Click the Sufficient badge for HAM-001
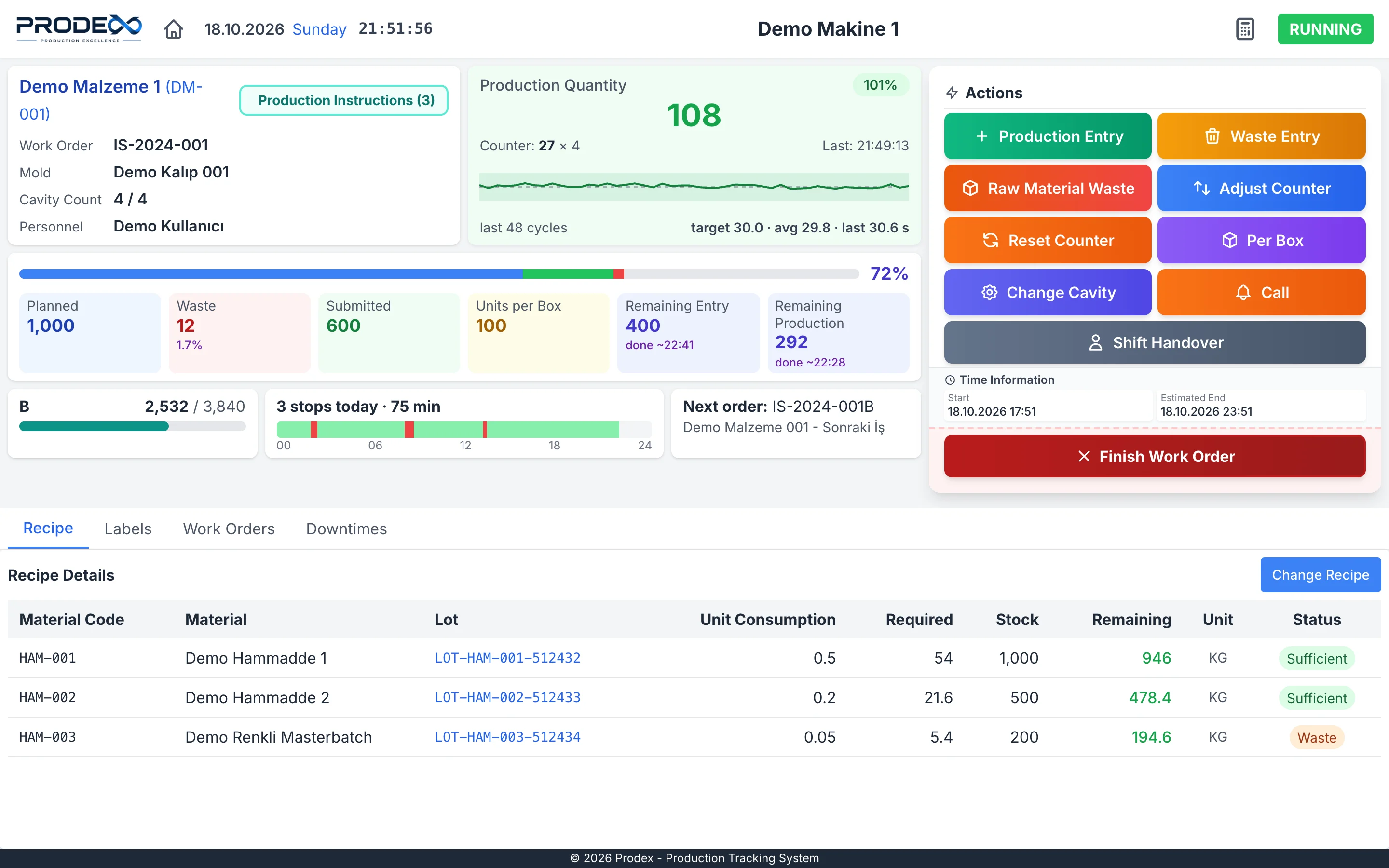The image size is (1389, 868). 1317,658
